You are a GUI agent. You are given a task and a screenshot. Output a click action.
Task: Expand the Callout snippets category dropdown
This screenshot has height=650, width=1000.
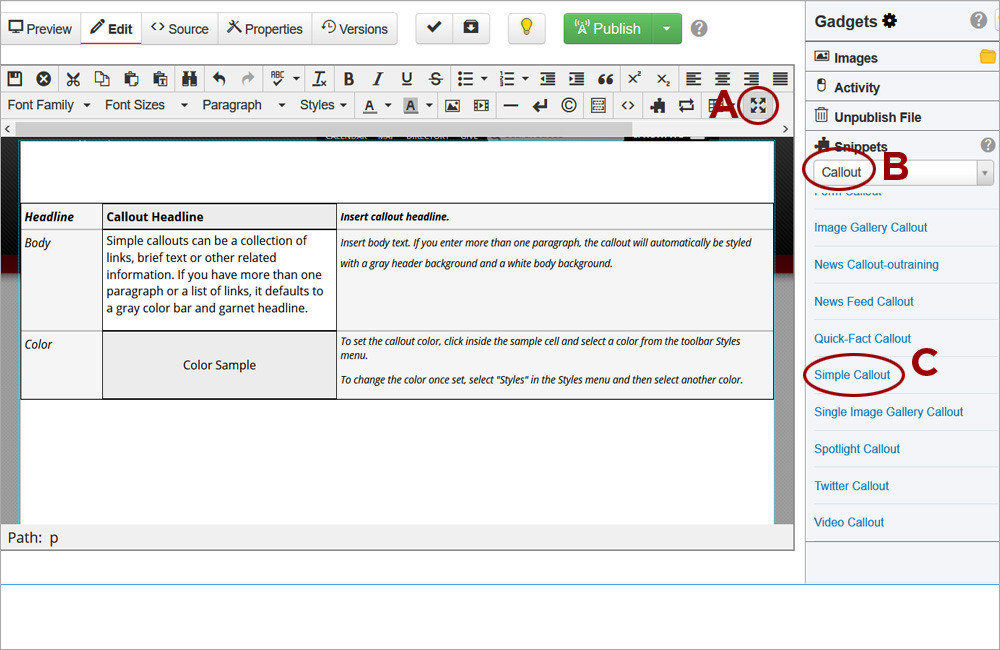pyautogui.click(x=985, y=173)
